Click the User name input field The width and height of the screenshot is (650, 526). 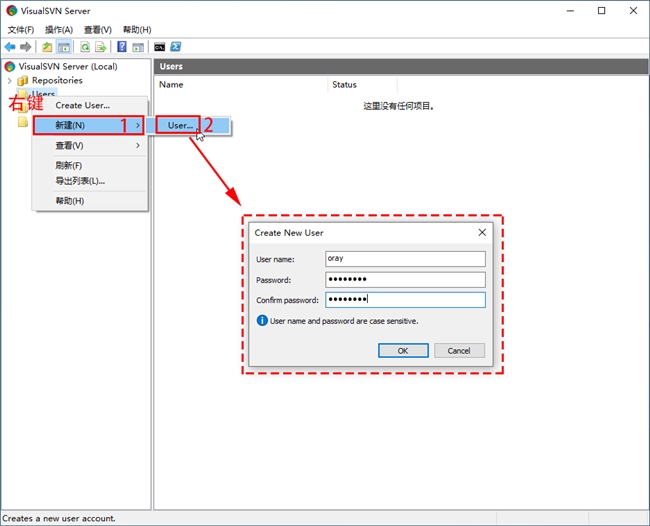point(405,259)
